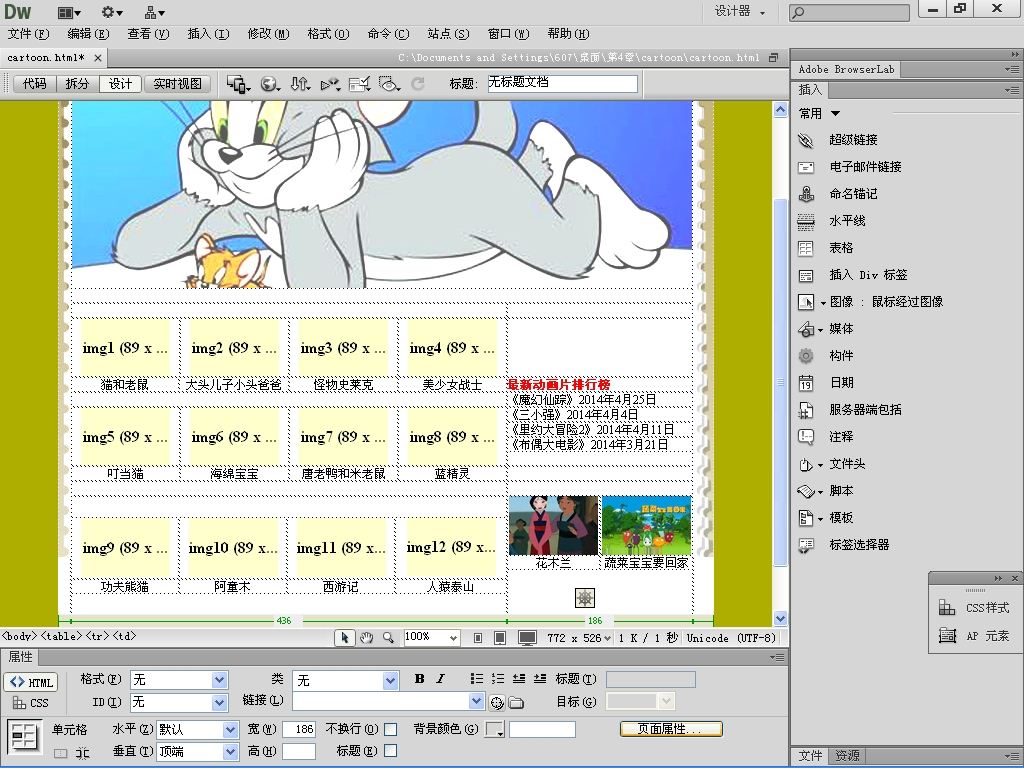This screenshot has width=1024, height=768.
Task: Open the ID dropdown in Properties
Action: [x=220, y=703]
